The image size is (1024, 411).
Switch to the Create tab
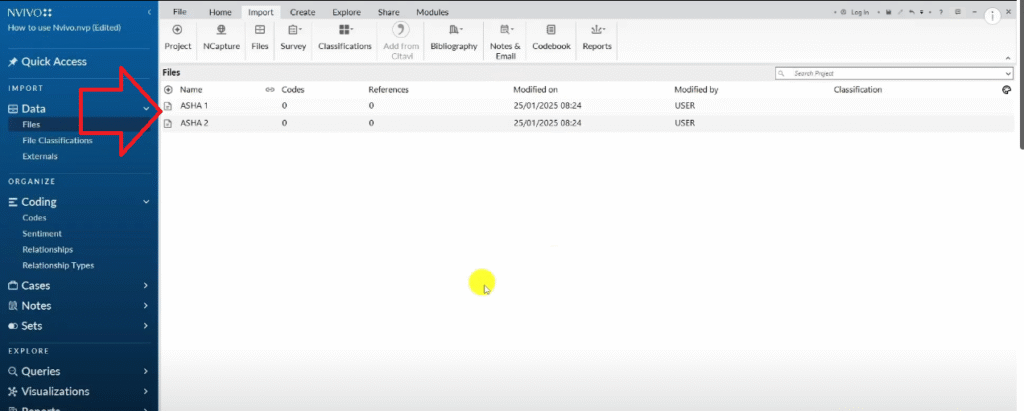[x=302, y=12]
